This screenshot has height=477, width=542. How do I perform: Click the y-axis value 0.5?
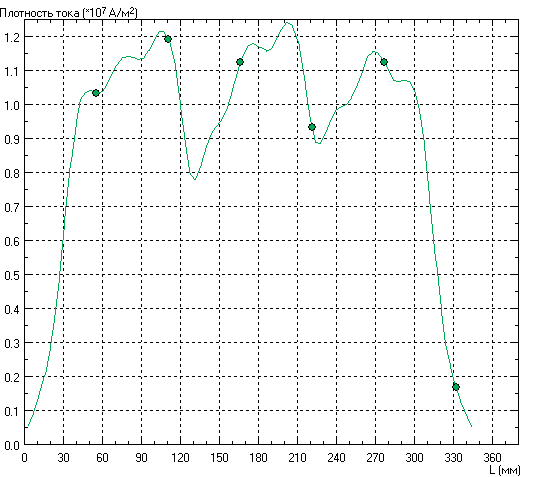click(12, 276)
